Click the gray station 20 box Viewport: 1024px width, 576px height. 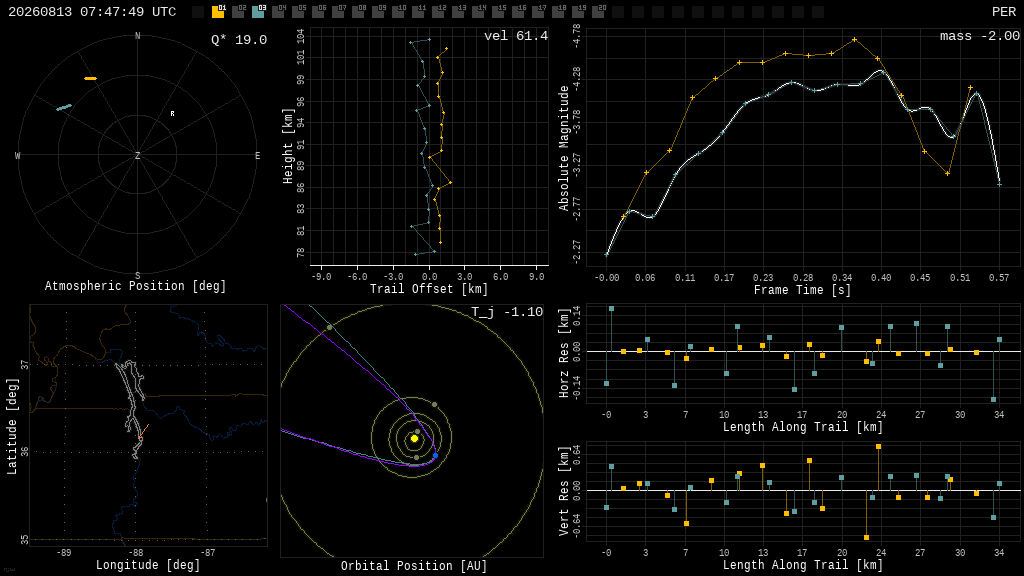598,11
